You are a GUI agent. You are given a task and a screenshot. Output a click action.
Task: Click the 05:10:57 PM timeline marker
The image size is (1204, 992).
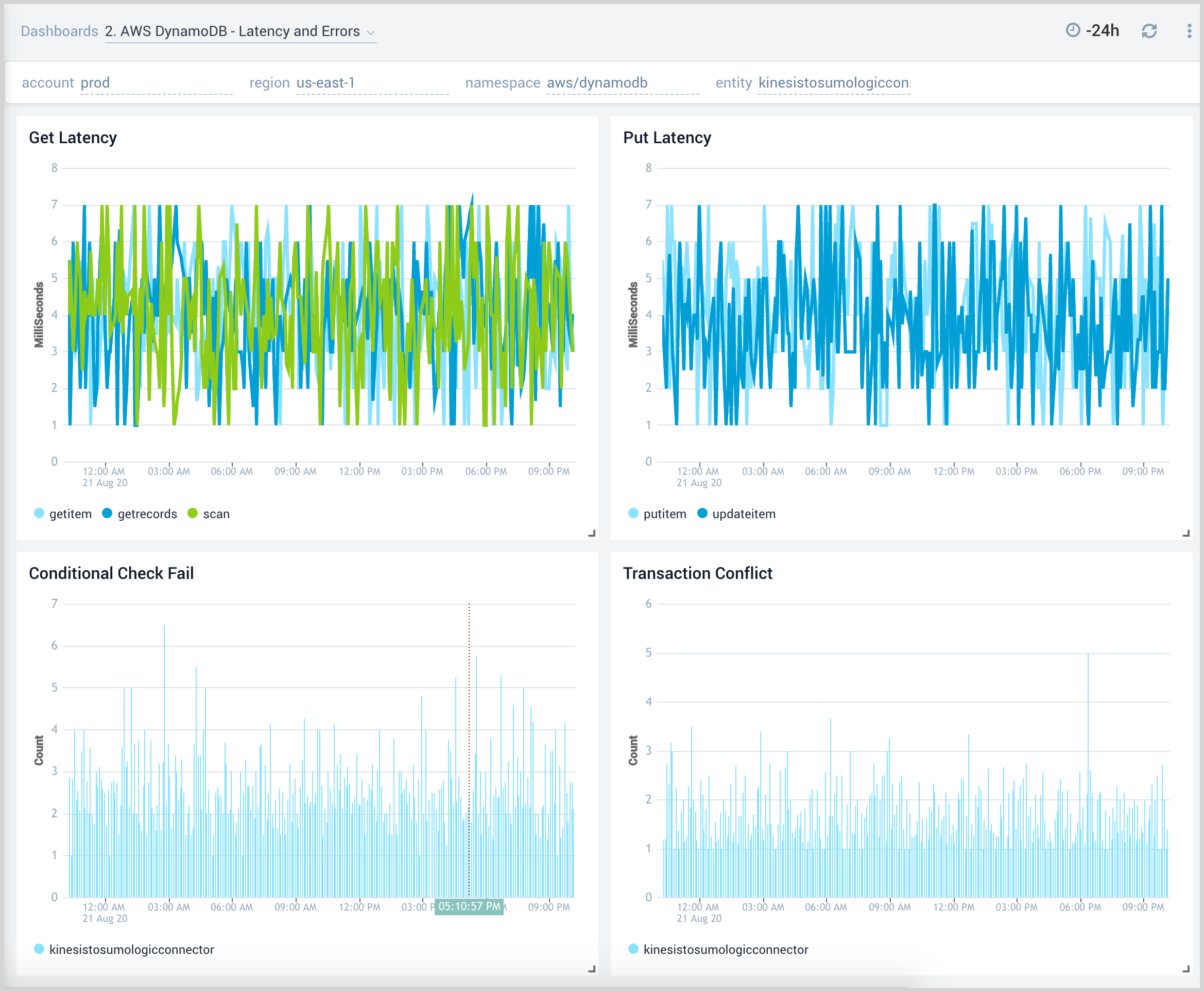click(469, 907)
